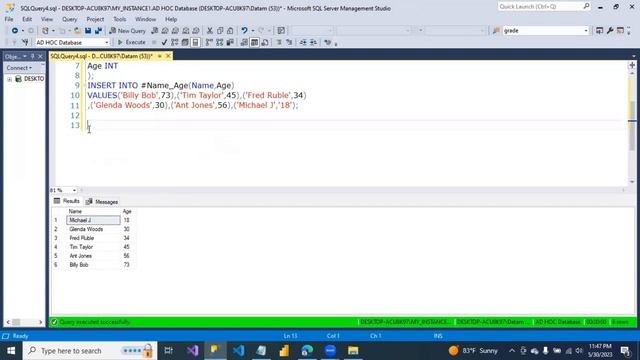Open the Help menu
Viewport: 640px width, 360px height.
(x=171, y=19)
